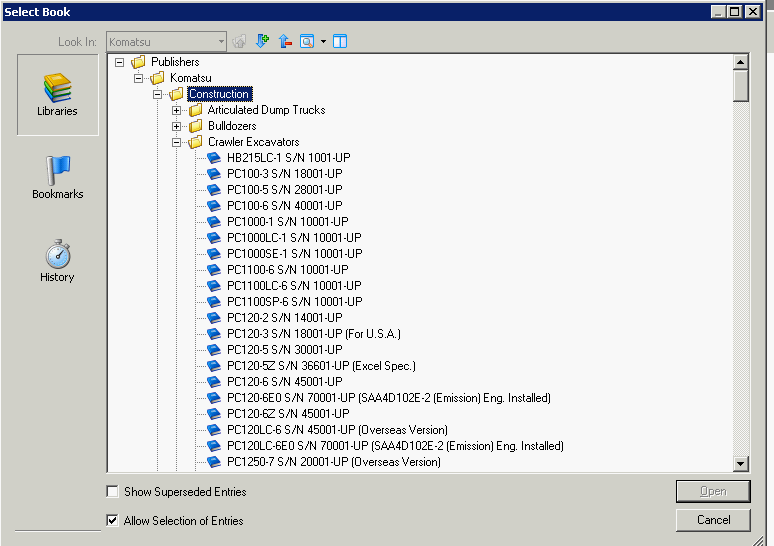Select PC120-6 S/N 45001-UP

pos(285,382)
